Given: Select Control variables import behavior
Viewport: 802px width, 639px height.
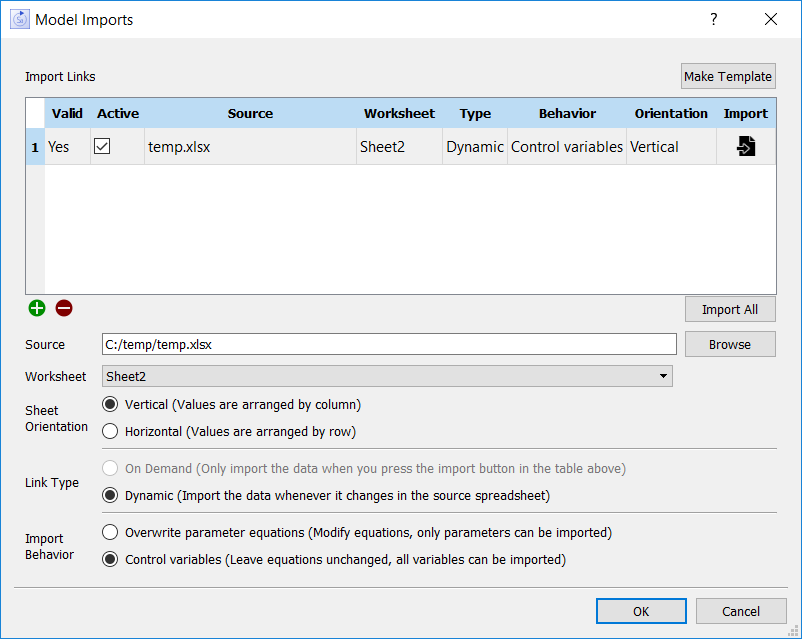Looking at the screenshot, I should [x=110, y=560].
